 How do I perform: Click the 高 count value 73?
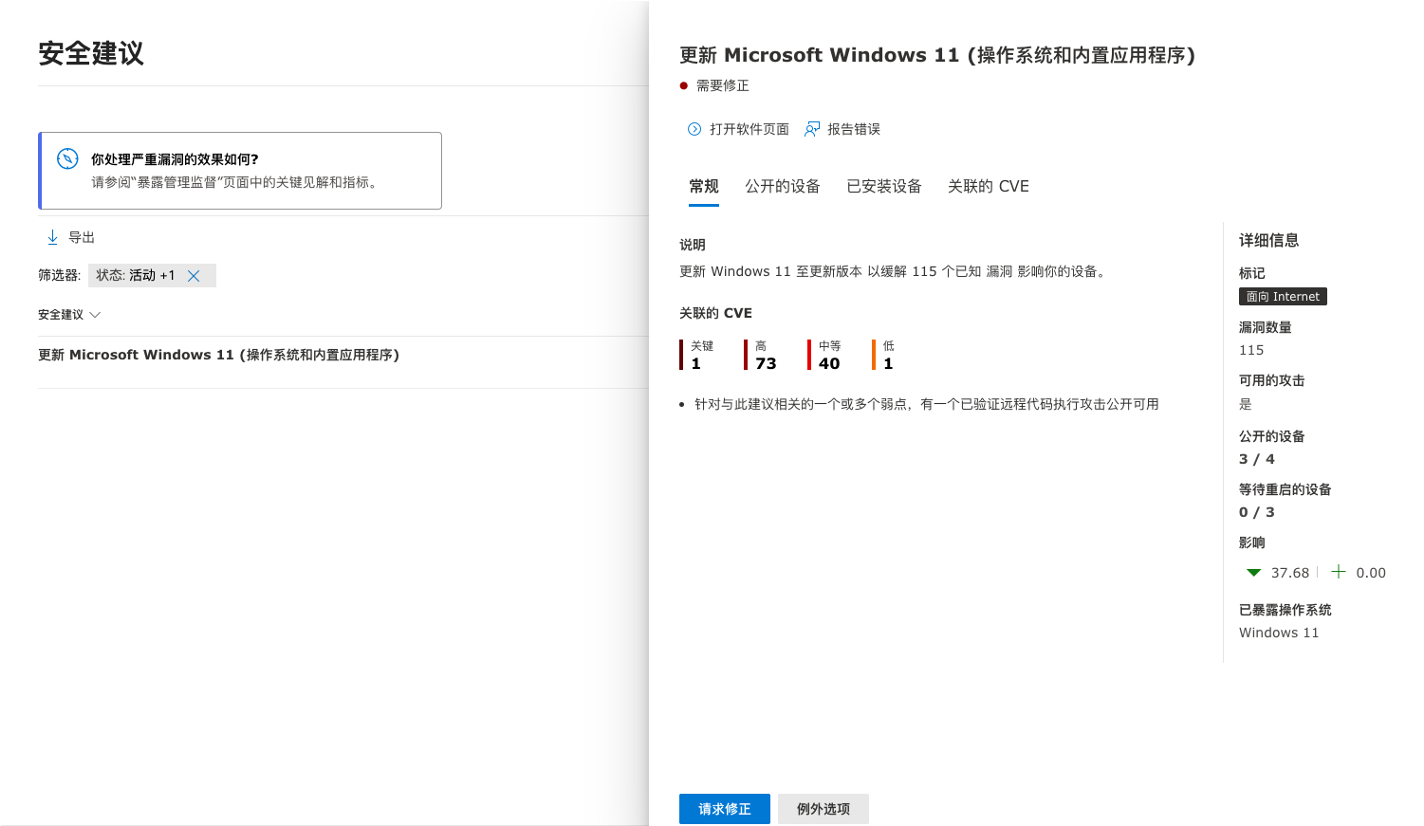pyautogui.click(x=766, y=364)
